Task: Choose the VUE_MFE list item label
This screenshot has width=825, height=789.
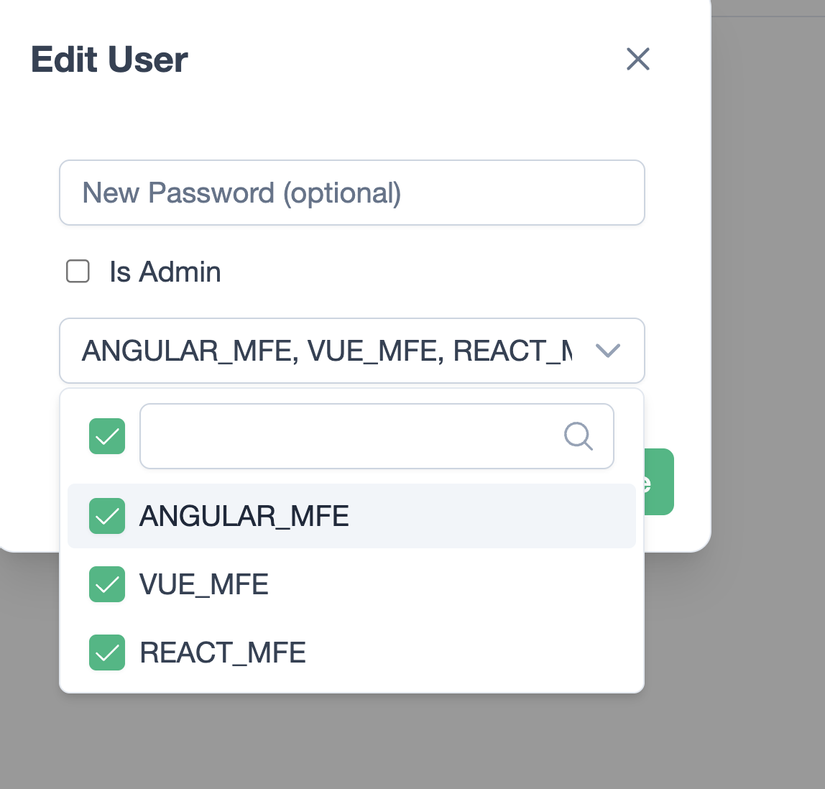Action: click(x=204, y=584)
